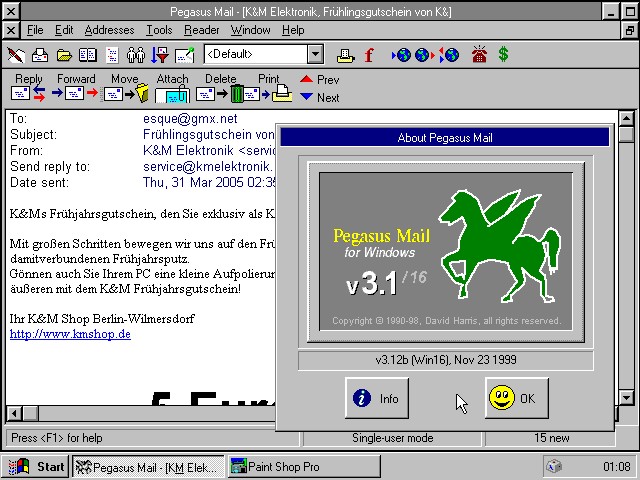This screenshot has height=480, width=640.
Task: Open the new mail inbox tray icon
Action: point(40,55)
